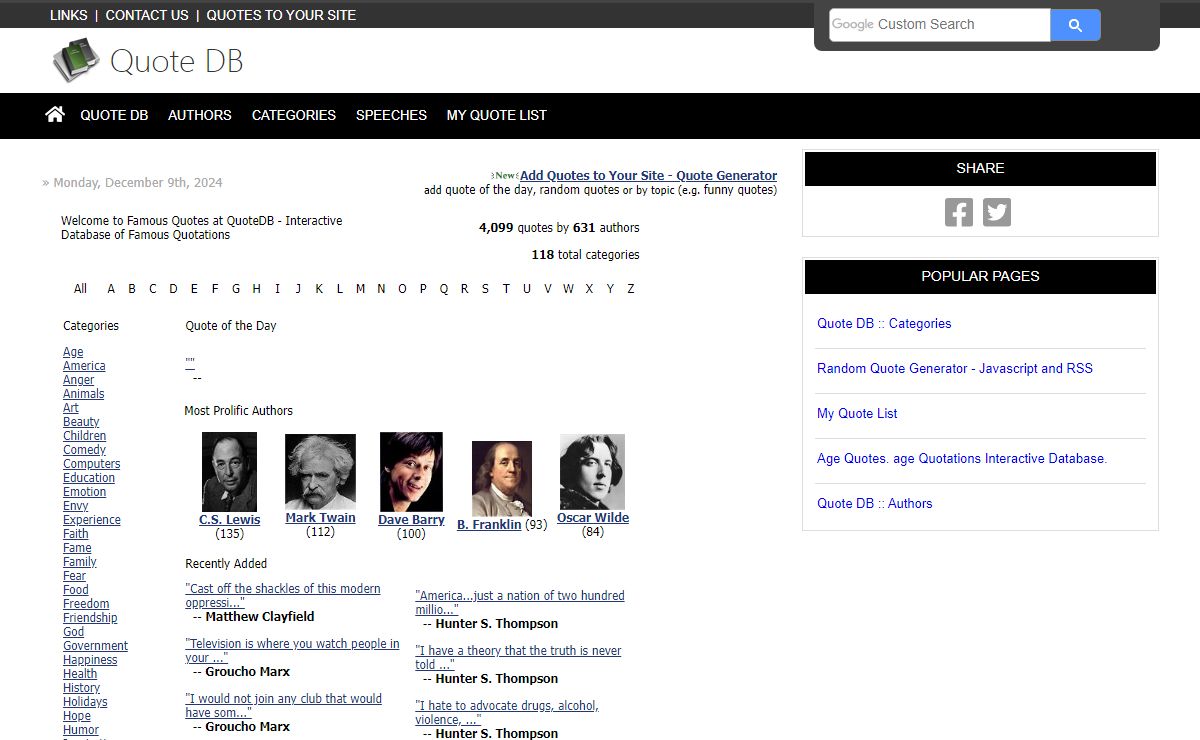Viewport: 1200px width, 740px height.
Task: Open CATEGORIES in the navigation bar
Action: (294, 115)
